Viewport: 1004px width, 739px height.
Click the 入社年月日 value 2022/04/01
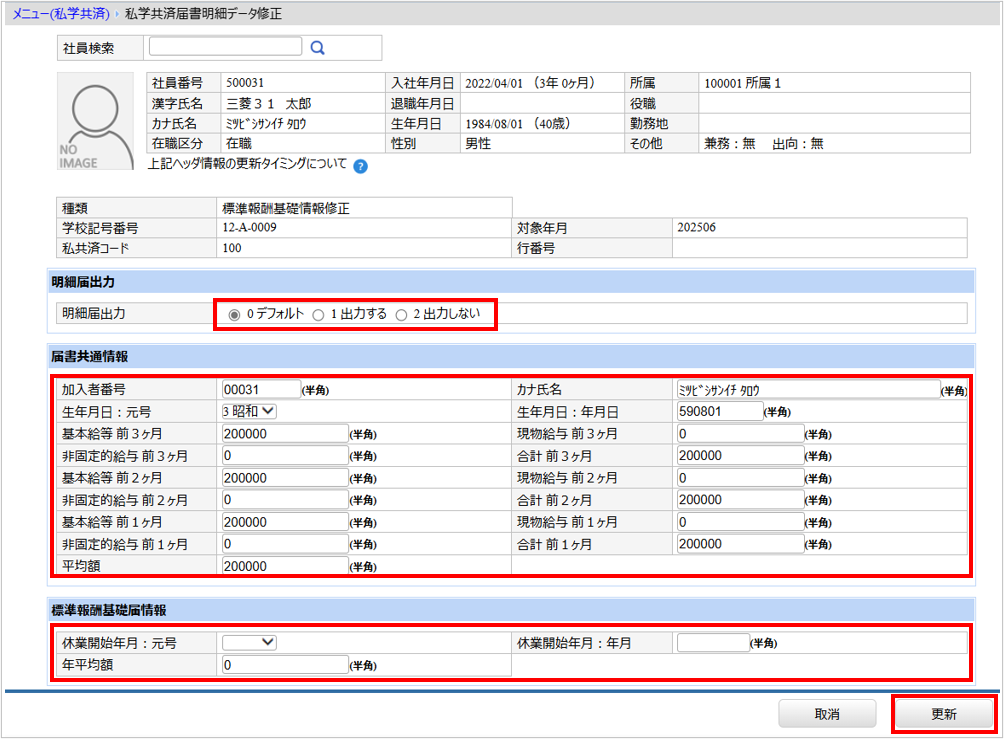pyautogui.click(x=494, y=83)
